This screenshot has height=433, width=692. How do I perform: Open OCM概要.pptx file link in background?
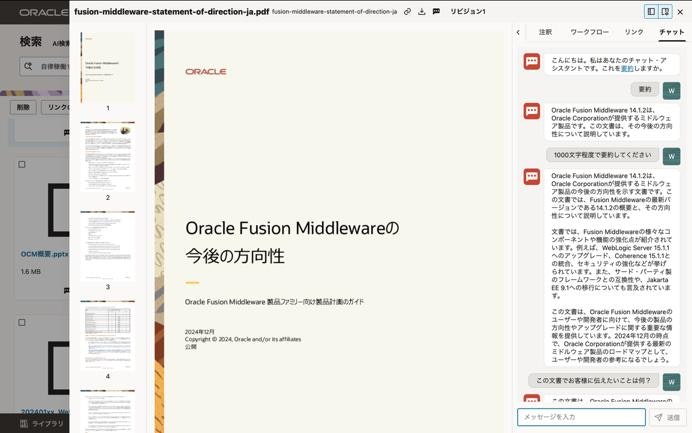click(45, 254)
